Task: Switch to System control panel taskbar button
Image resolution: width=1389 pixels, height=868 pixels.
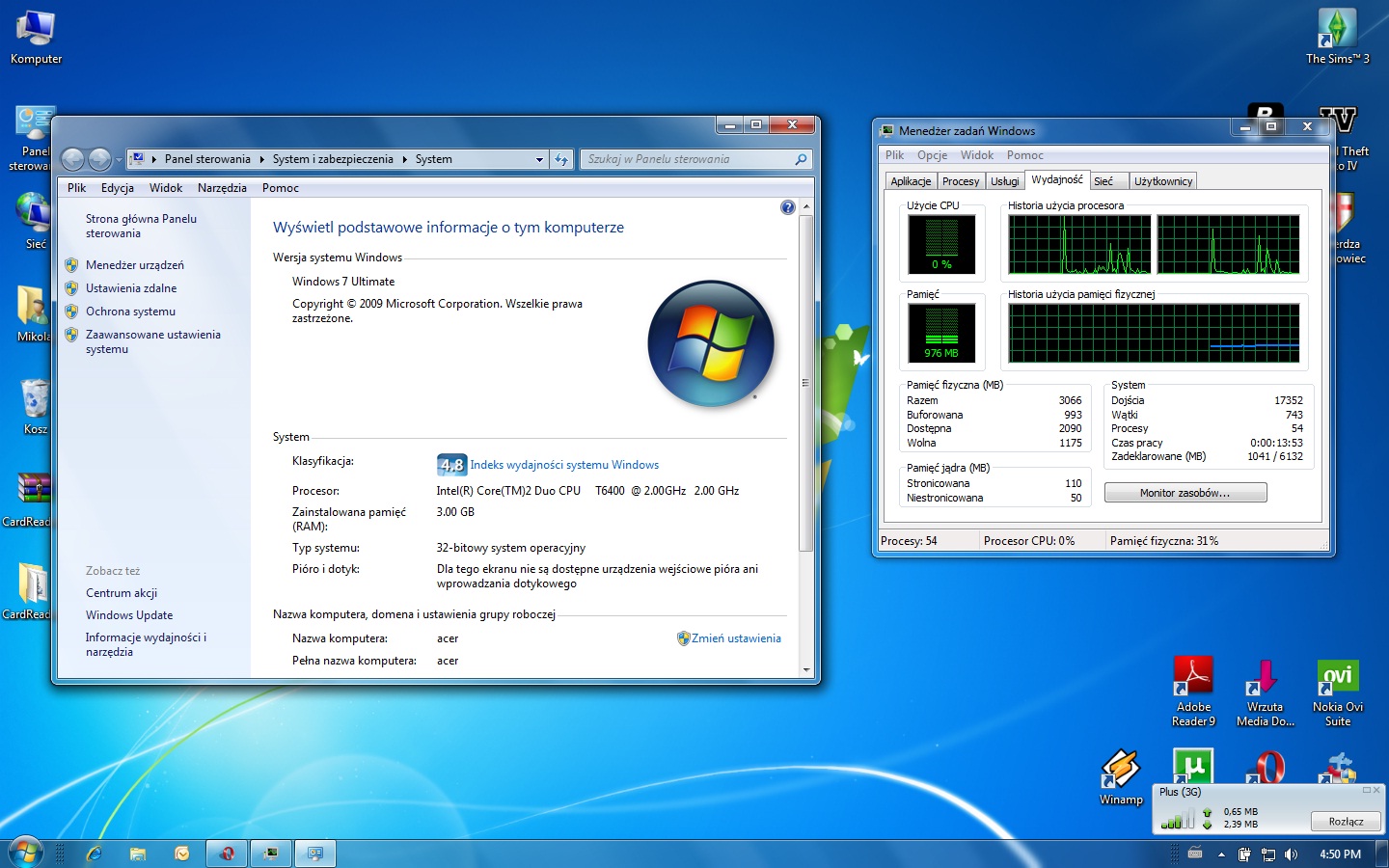Action: click(315, 854)
